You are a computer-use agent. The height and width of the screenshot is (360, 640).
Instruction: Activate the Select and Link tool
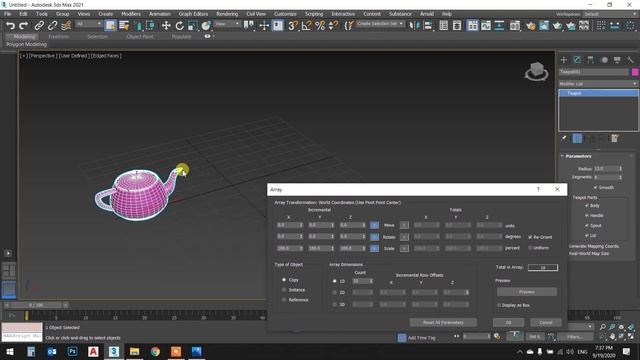click(39, 26)
